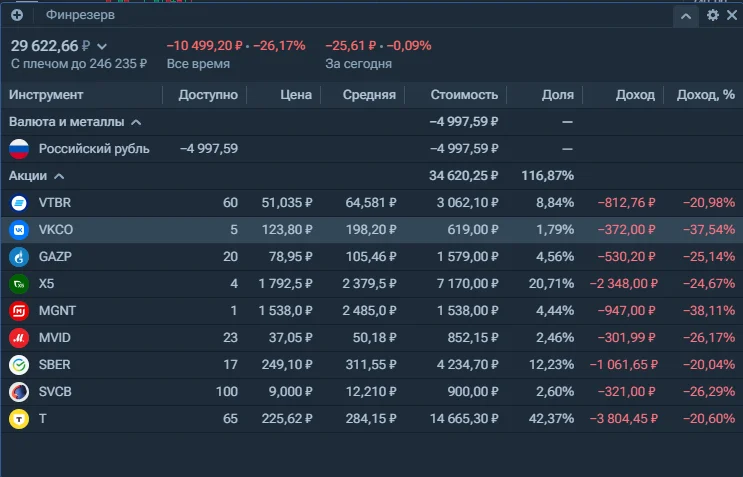The image size is (743, 477).
Task: Click the SBER return −20,04%
Action: [709, 365]
